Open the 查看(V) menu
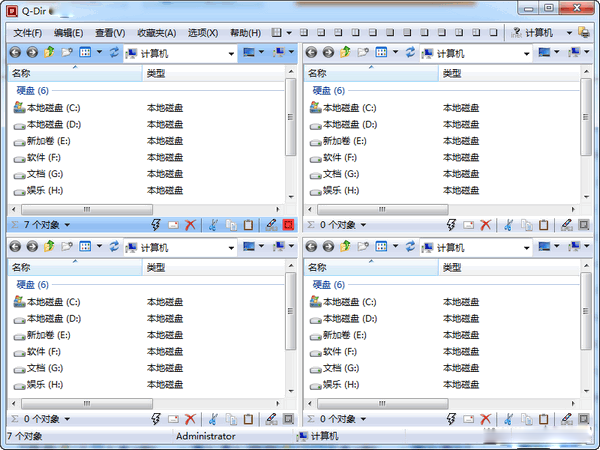The image size is (600, 450). click(110, 33)
